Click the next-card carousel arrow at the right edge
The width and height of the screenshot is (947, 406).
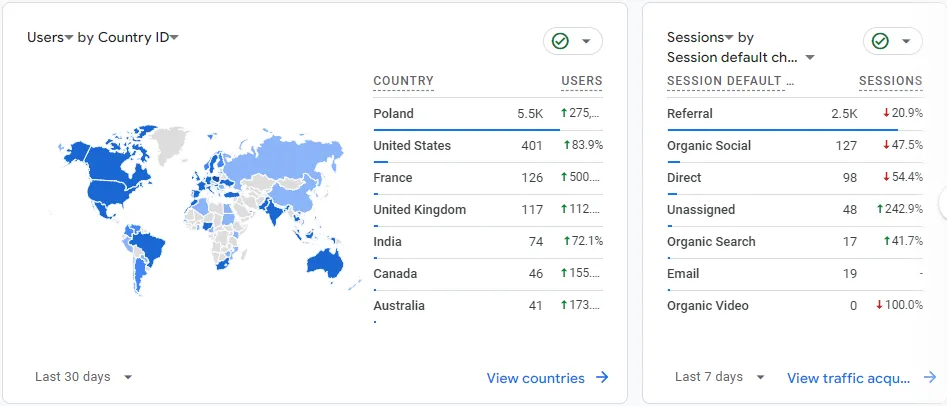point(943,203)
